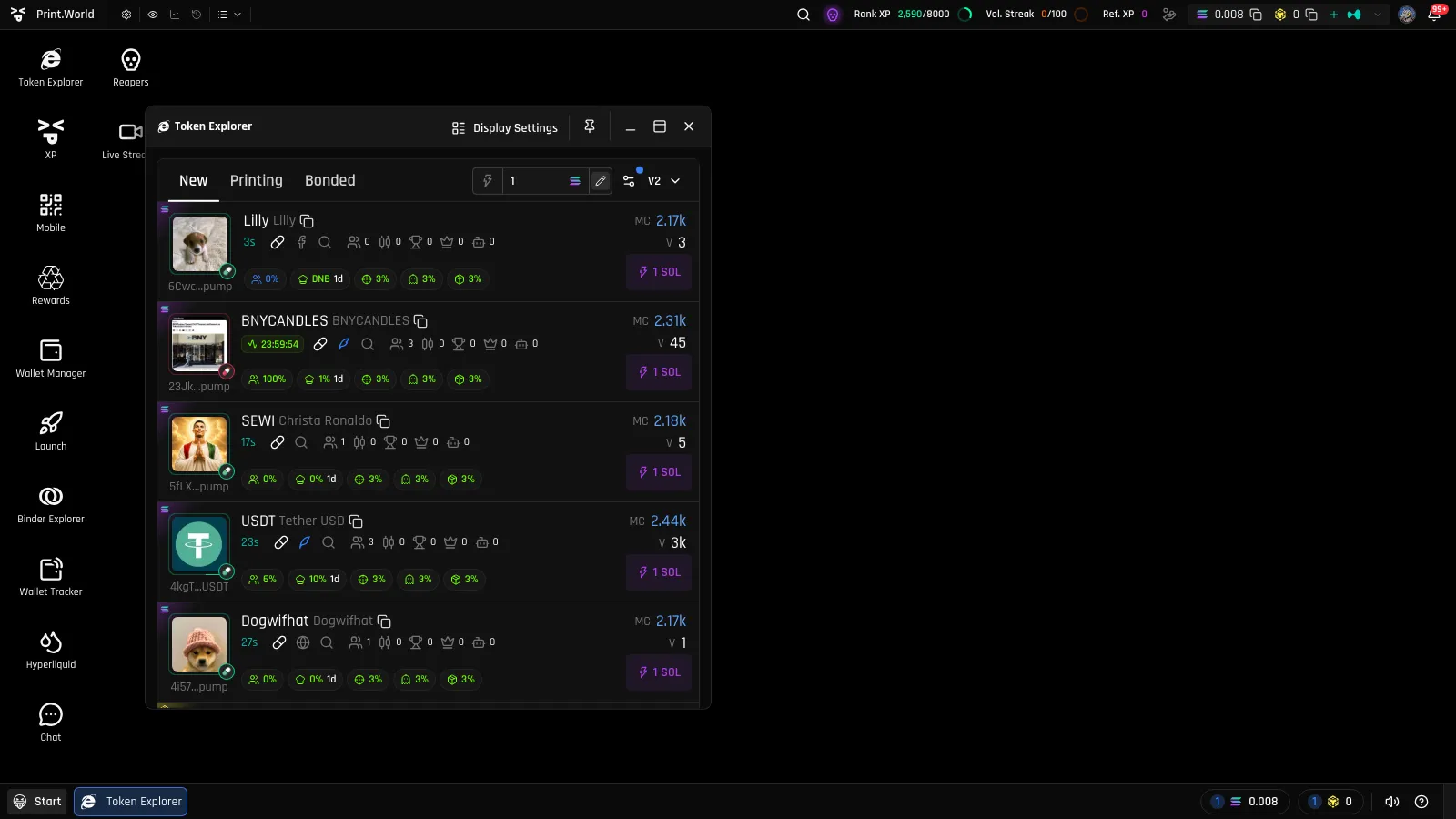Open the Binder Explorer shortcut
This screenshot has width=1456, height=819.
51,503
